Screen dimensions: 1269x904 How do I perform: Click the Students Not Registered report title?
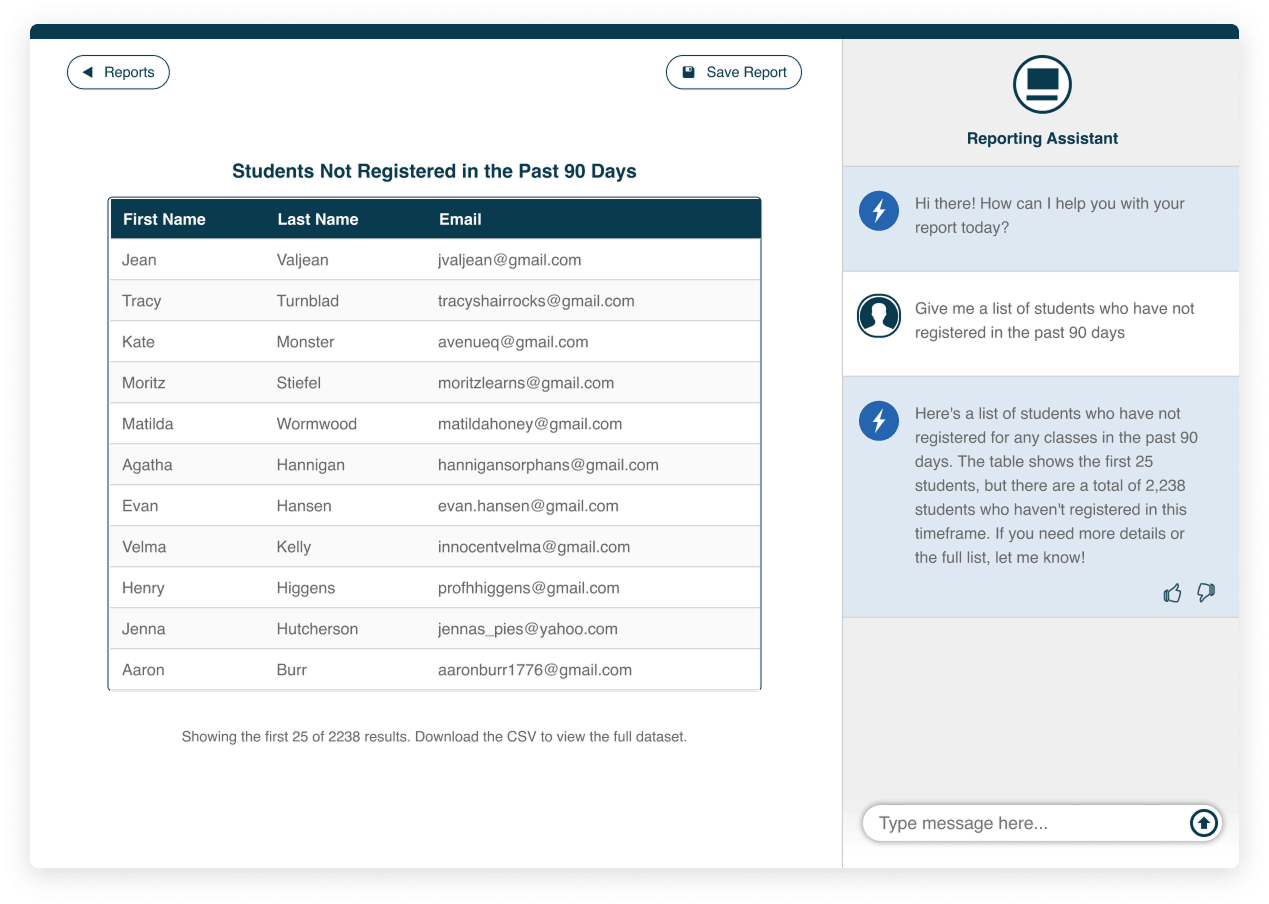pyautogui.click(x=434, y=171)
